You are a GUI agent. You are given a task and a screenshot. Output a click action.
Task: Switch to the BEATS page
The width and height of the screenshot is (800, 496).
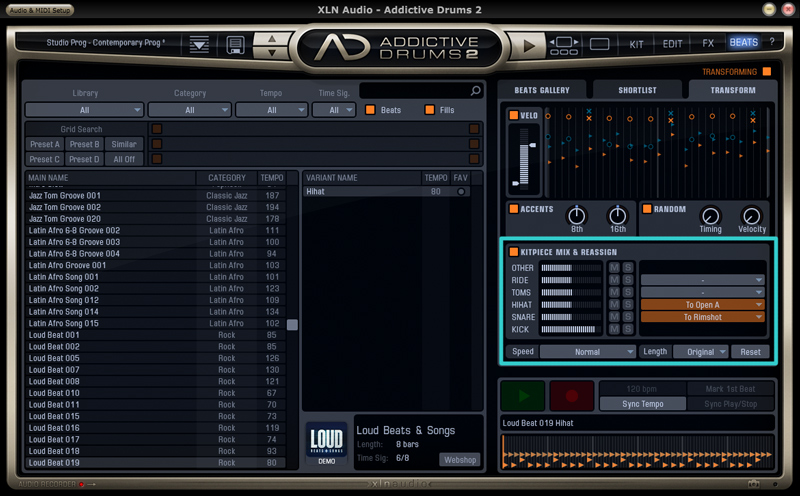pyautogui.click(x=743, y=42)
